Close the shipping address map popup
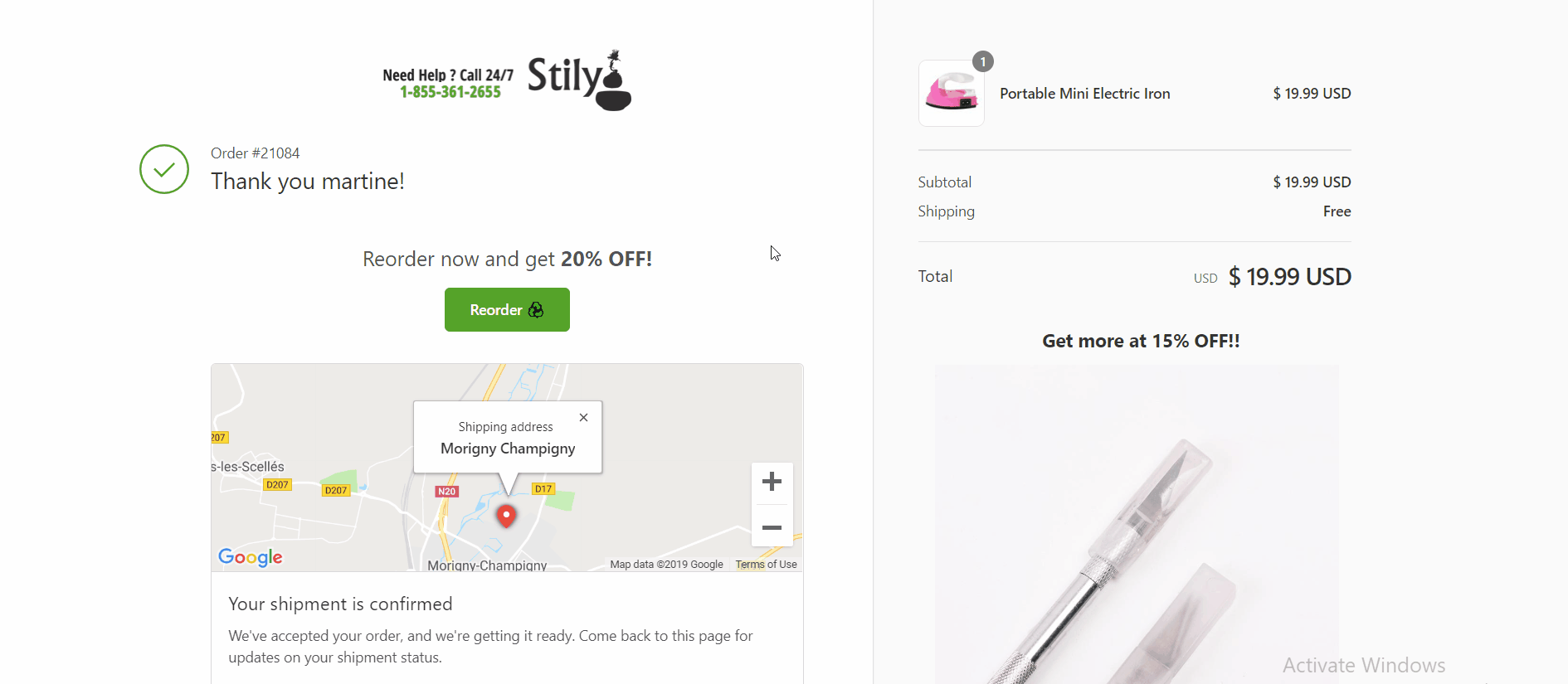 (x=584, y=417)
